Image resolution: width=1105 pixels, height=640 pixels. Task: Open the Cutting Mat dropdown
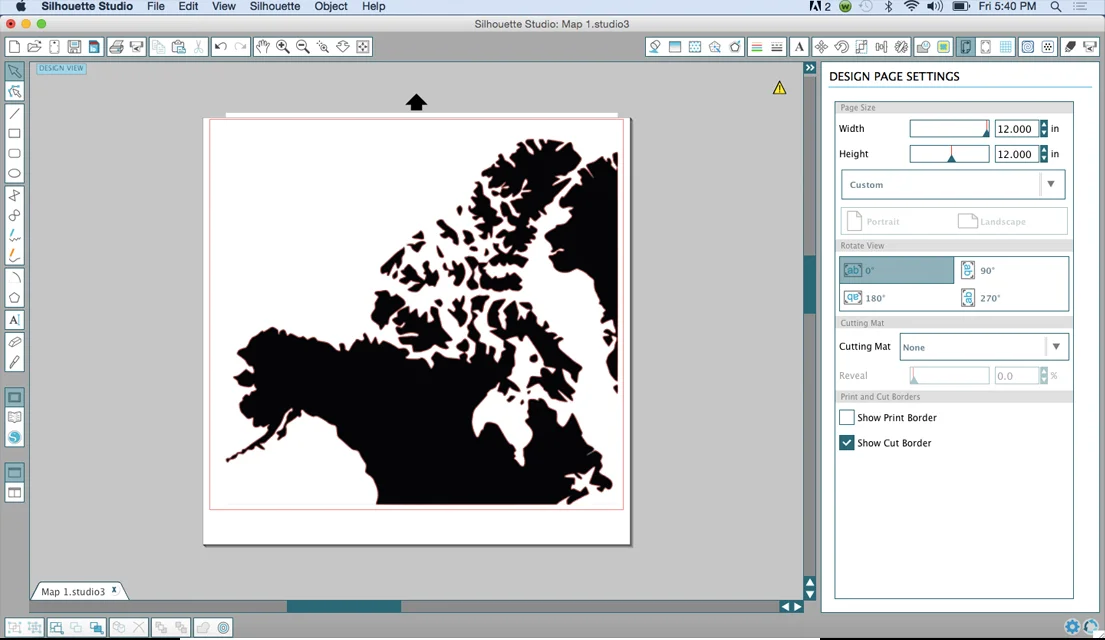[x=984, y=347]
